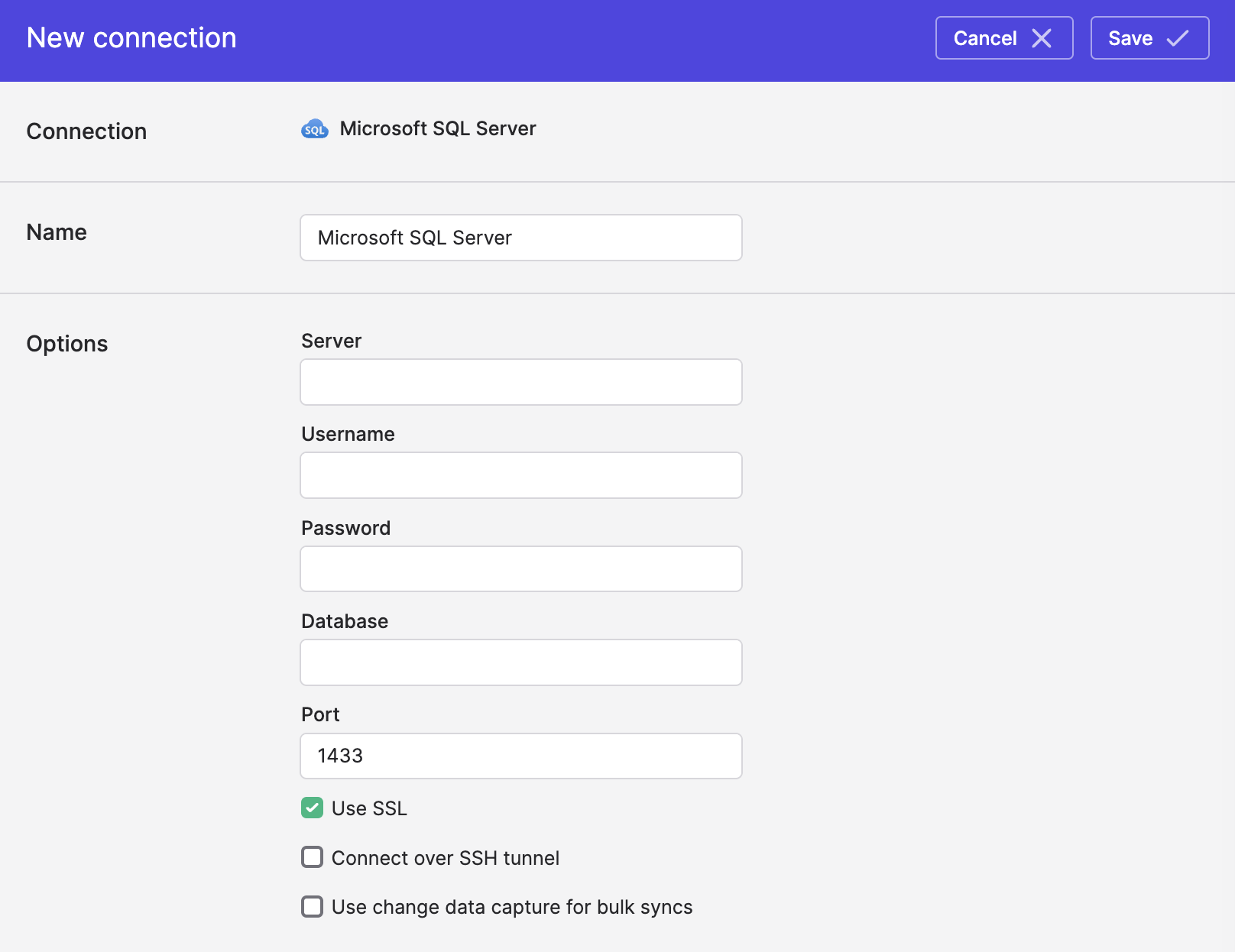This screenshot has height=952, width=1235.
Task: Select the Username input box
Action: point(521,475)
